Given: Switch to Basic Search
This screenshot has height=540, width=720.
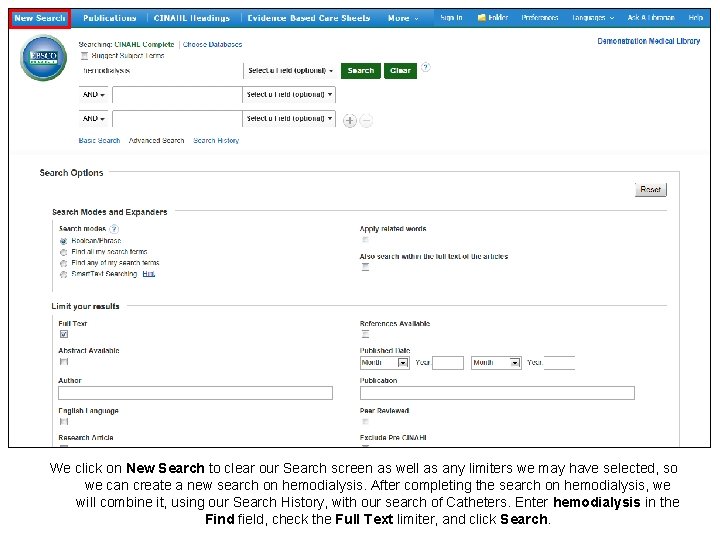Looking at the screenshot, I should (x=99, y=141).
